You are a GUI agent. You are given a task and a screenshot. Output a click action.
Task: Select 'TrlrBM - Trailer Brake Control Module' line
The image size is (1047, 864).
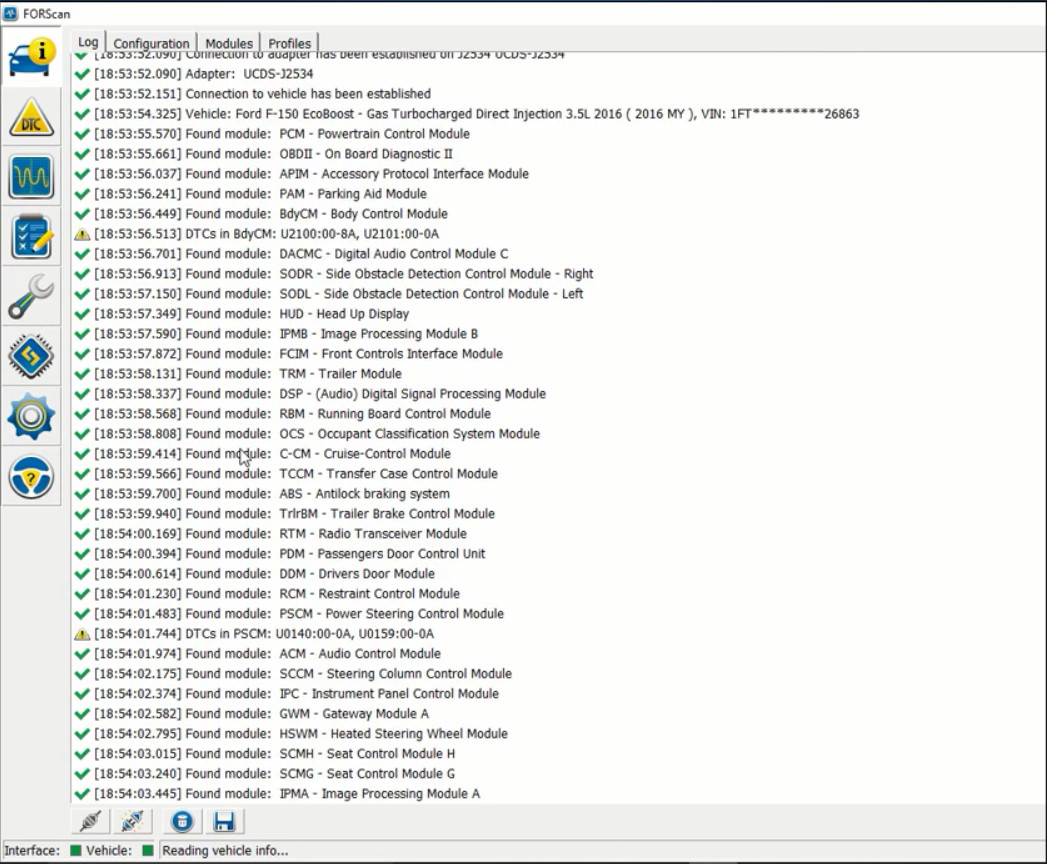(x=294, y=513)
